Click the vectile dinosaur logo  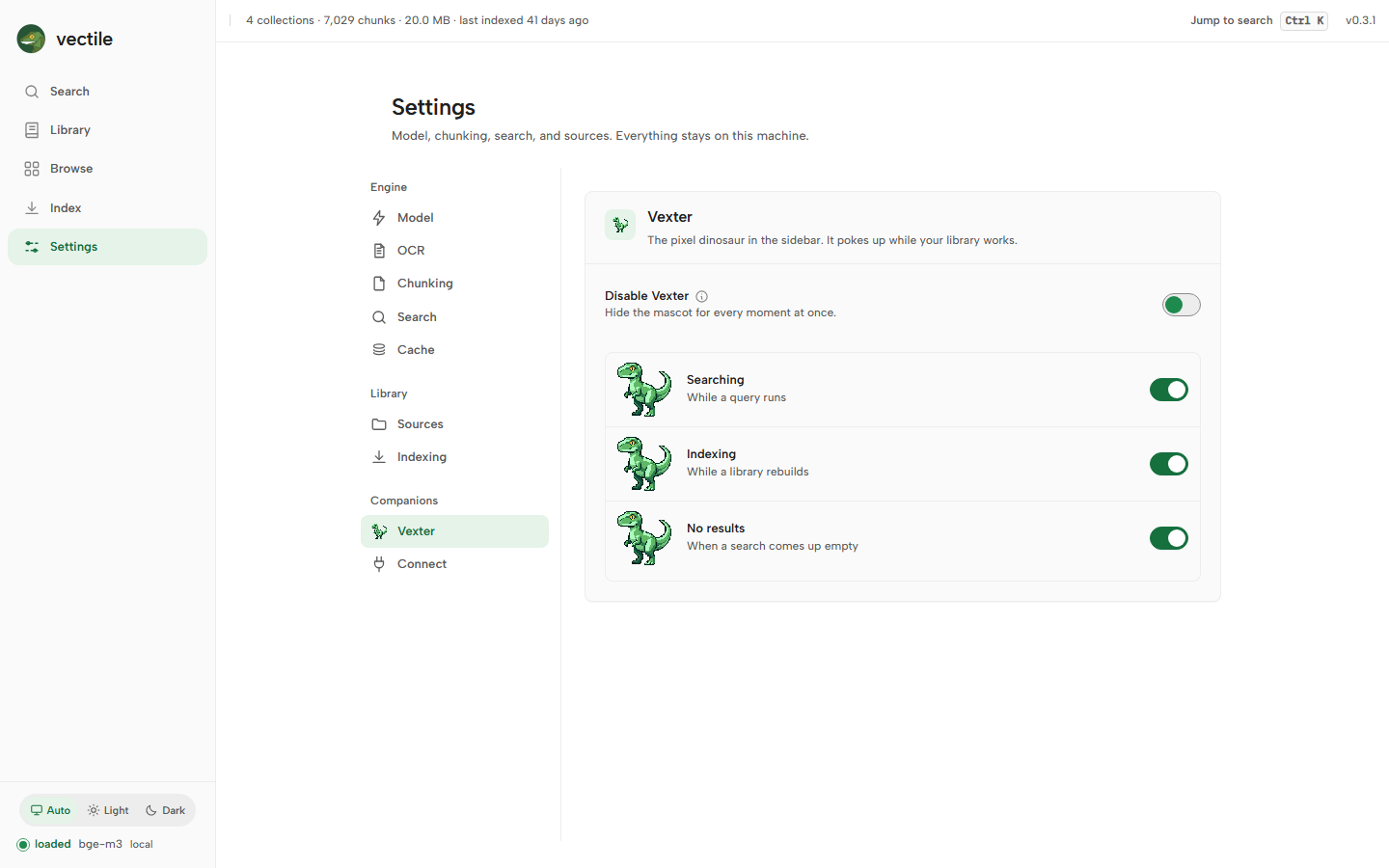tap(31, 39)
